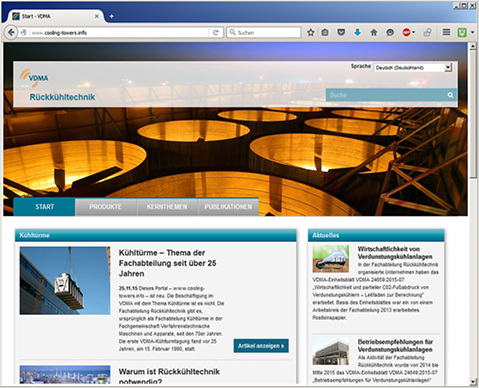Save page to Pocket icon
The image size is (479, 388).
pos(341,32)
